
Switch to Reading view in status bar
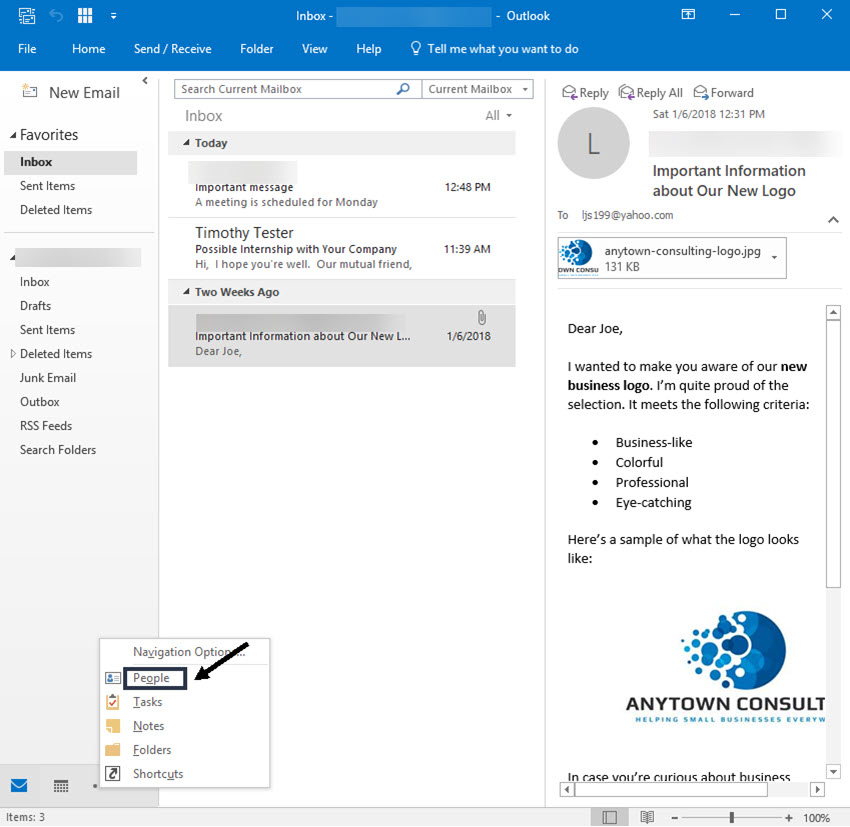coord(646,816)
